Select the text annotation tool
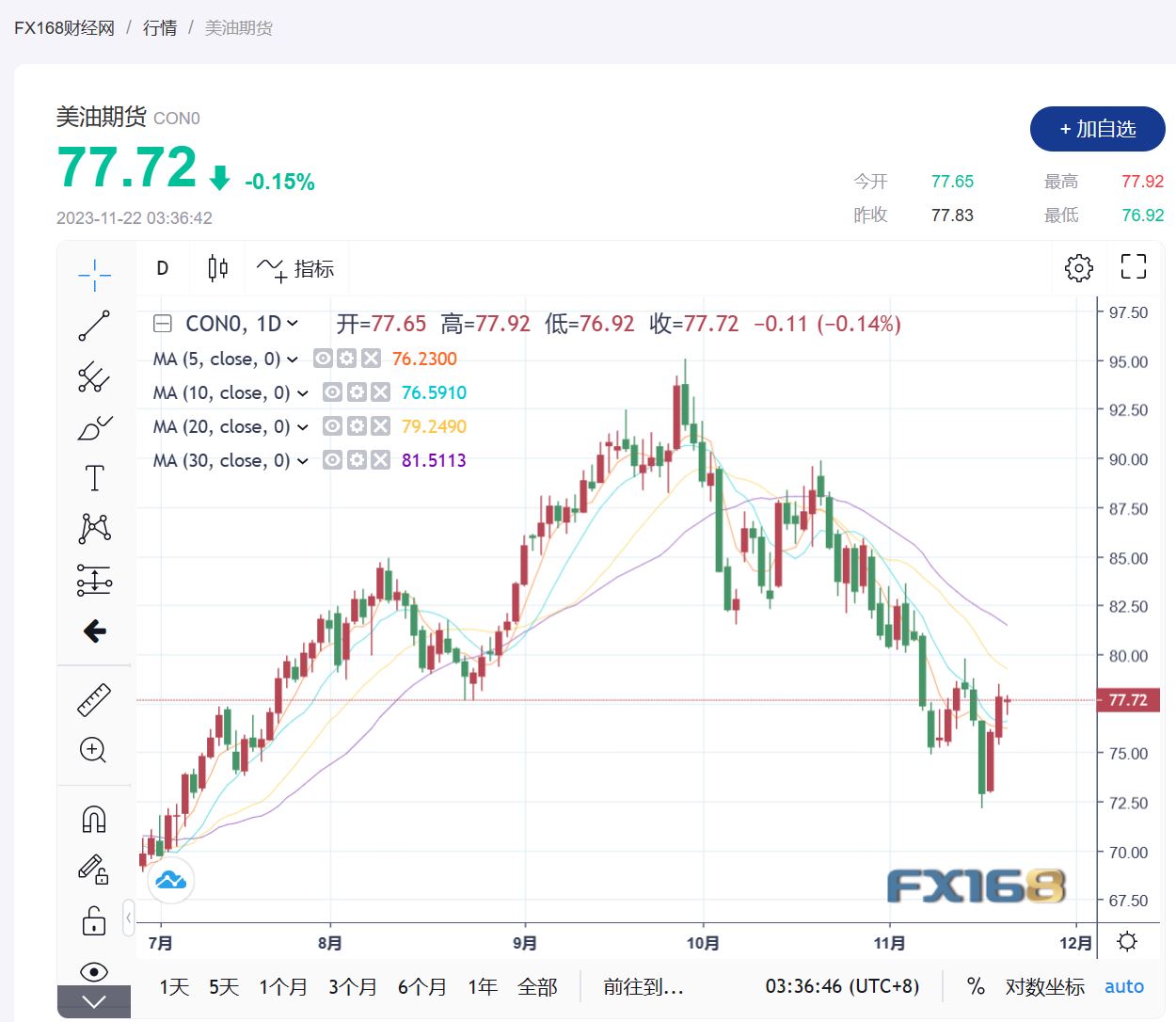1176x1022 pixels. 94,478
